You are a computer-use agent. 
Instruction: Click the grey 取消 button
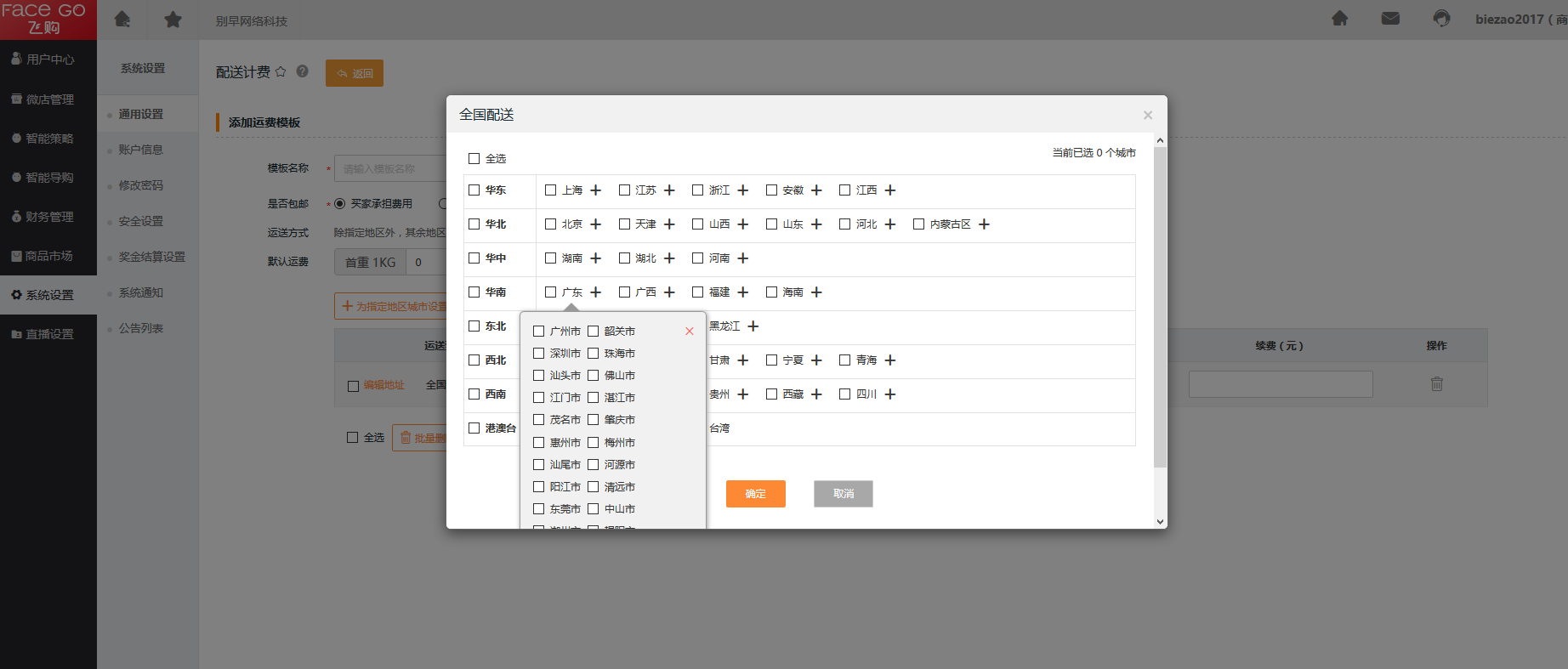click(x=843, y=494)
